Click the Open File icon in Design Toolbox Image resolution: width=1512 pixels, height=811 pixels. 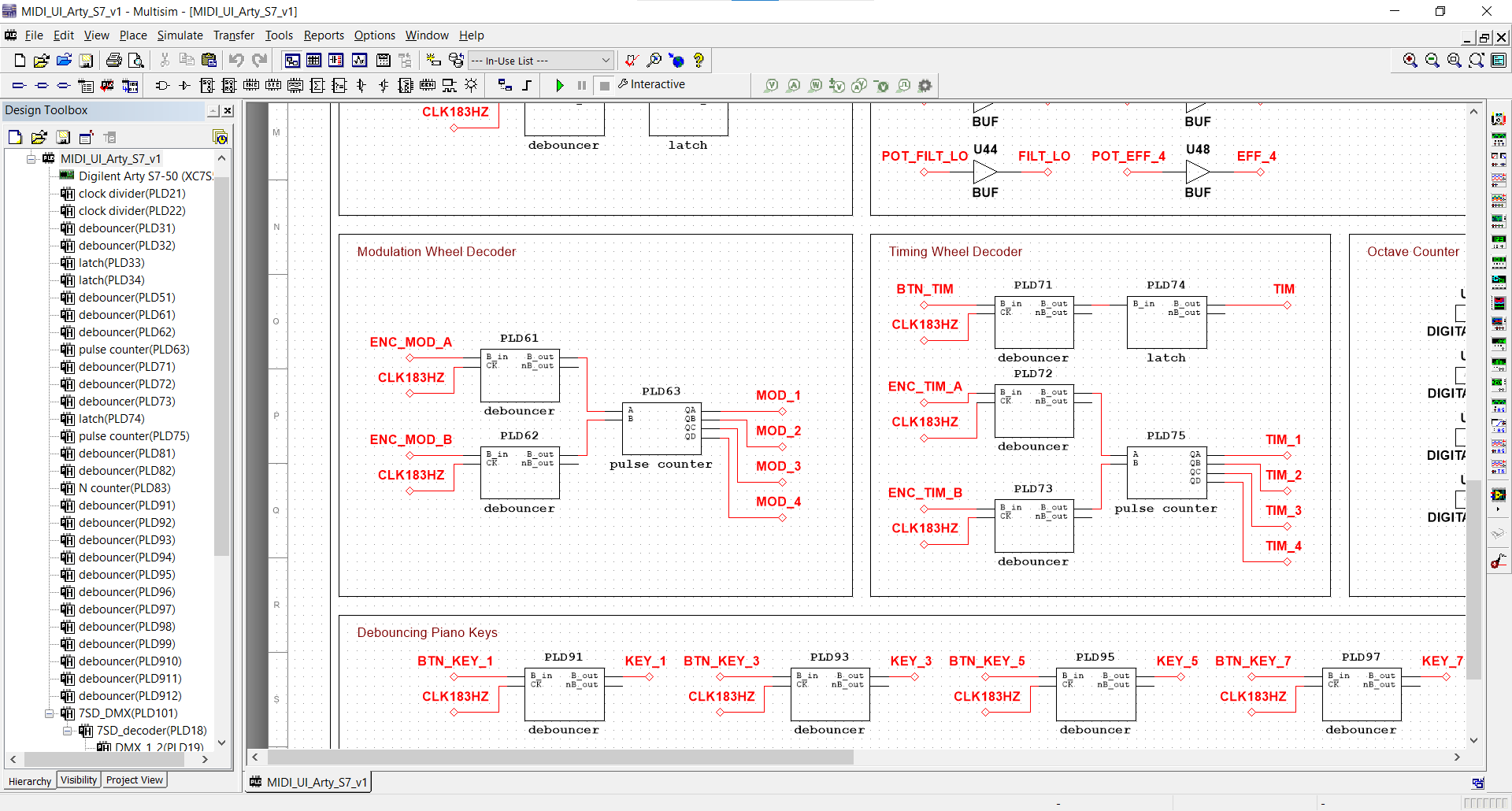tap(39, 138)
